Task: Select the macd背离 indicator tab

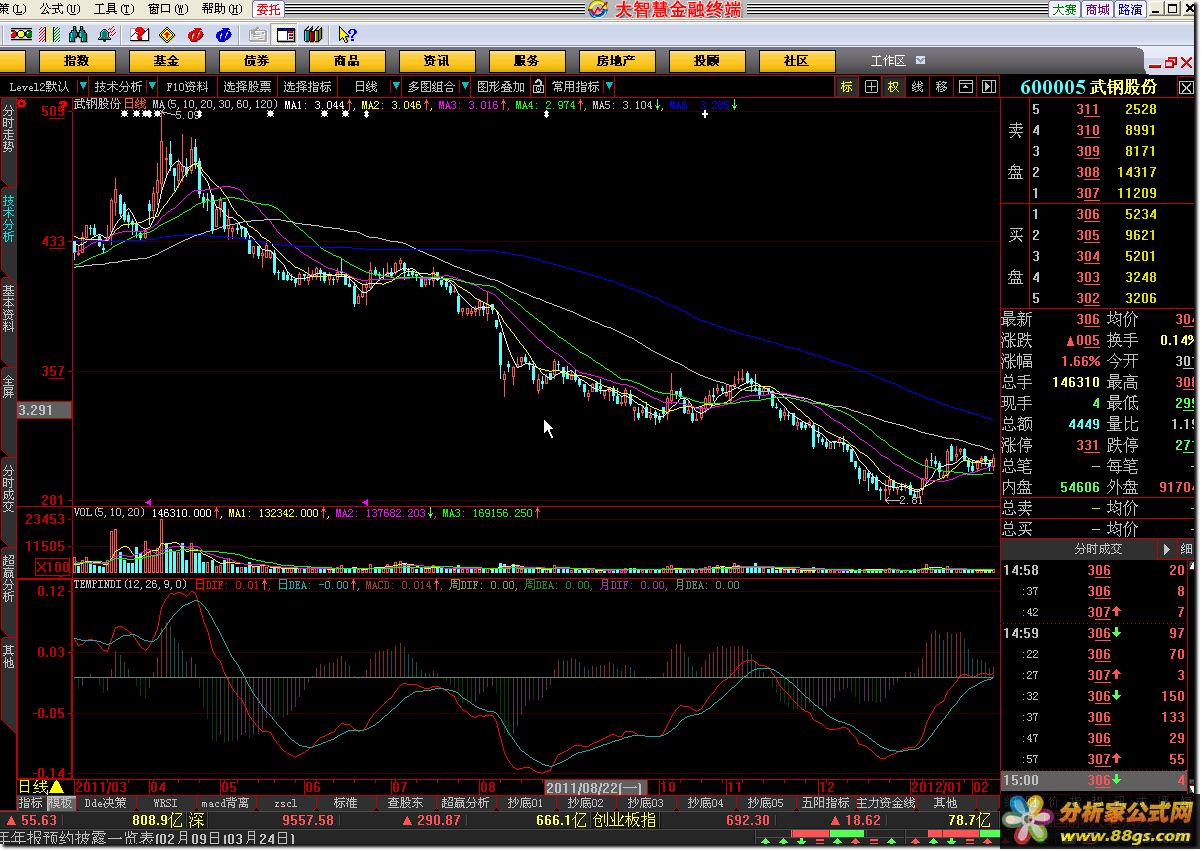Action: [225, 803]
